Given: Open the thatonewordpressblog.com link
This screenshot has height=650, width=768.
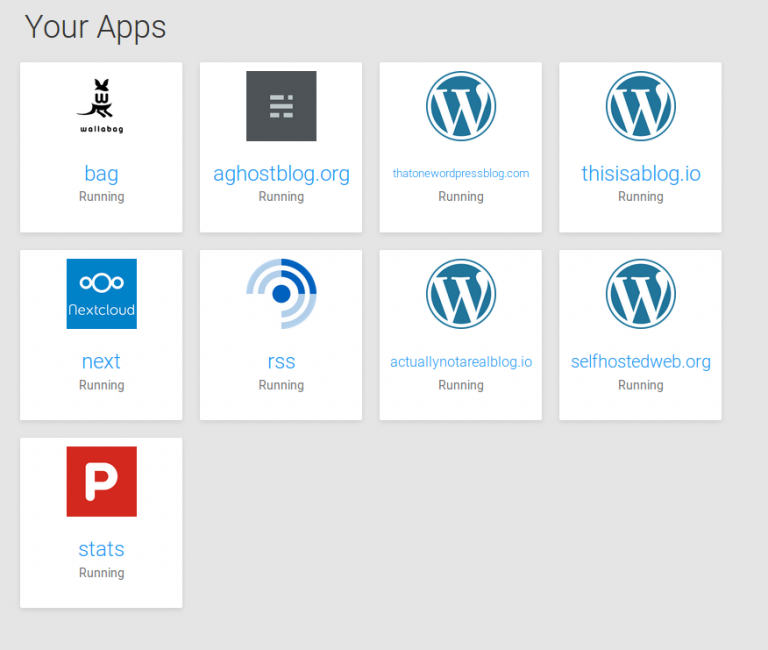Looking at the screenshot, I should click(461, 173).
